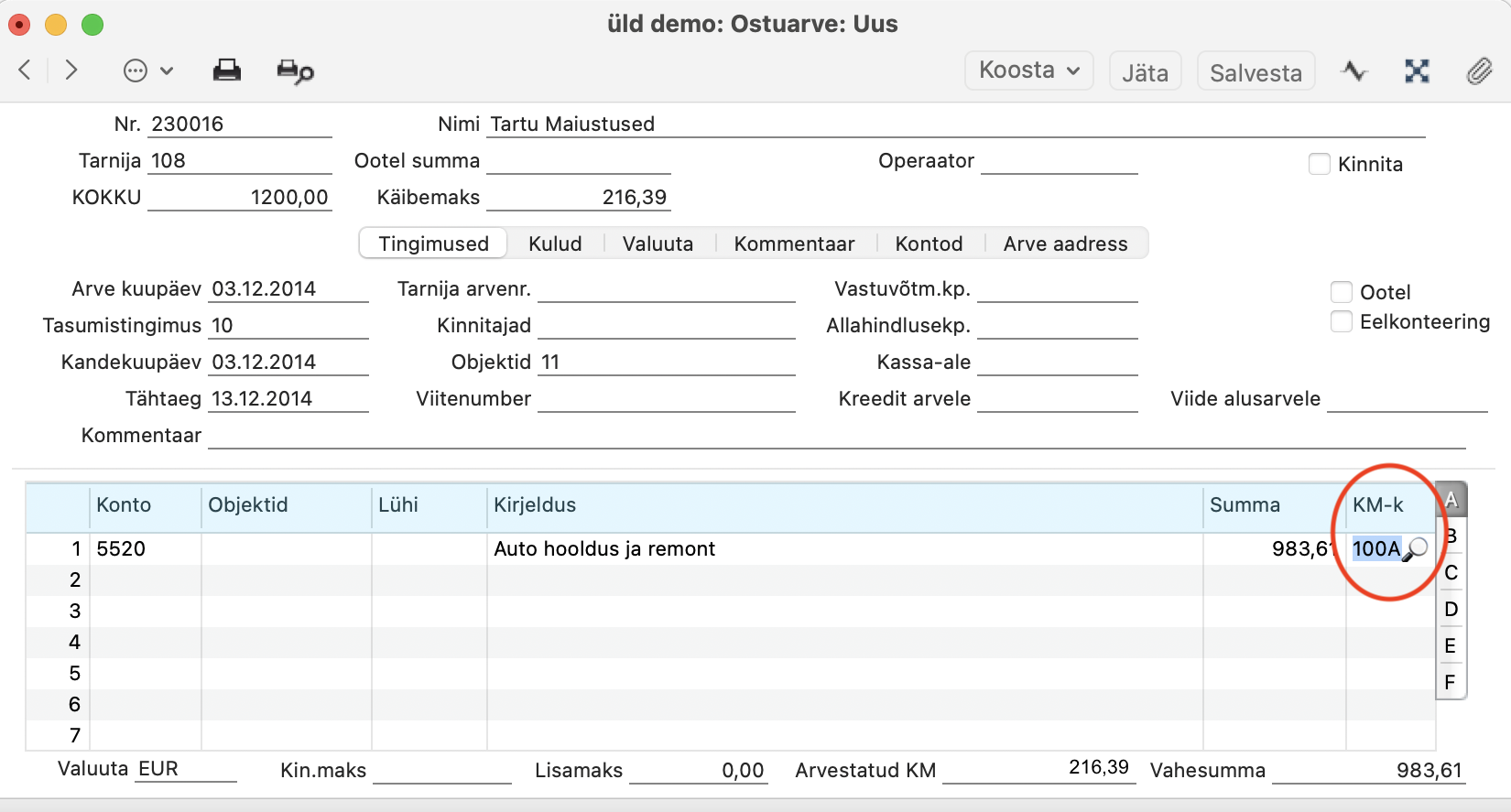Viewport: 1511px width, 812px height.
Task: Open the paperclip attachments icon
Action: point(1479,70)
